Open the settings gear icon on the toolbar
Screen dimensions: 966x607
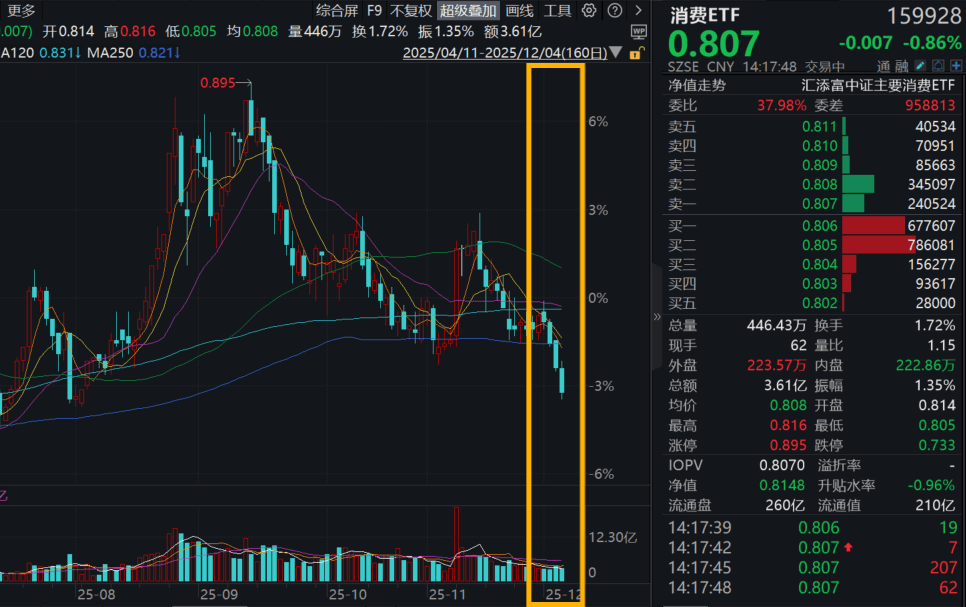(588, 11)
